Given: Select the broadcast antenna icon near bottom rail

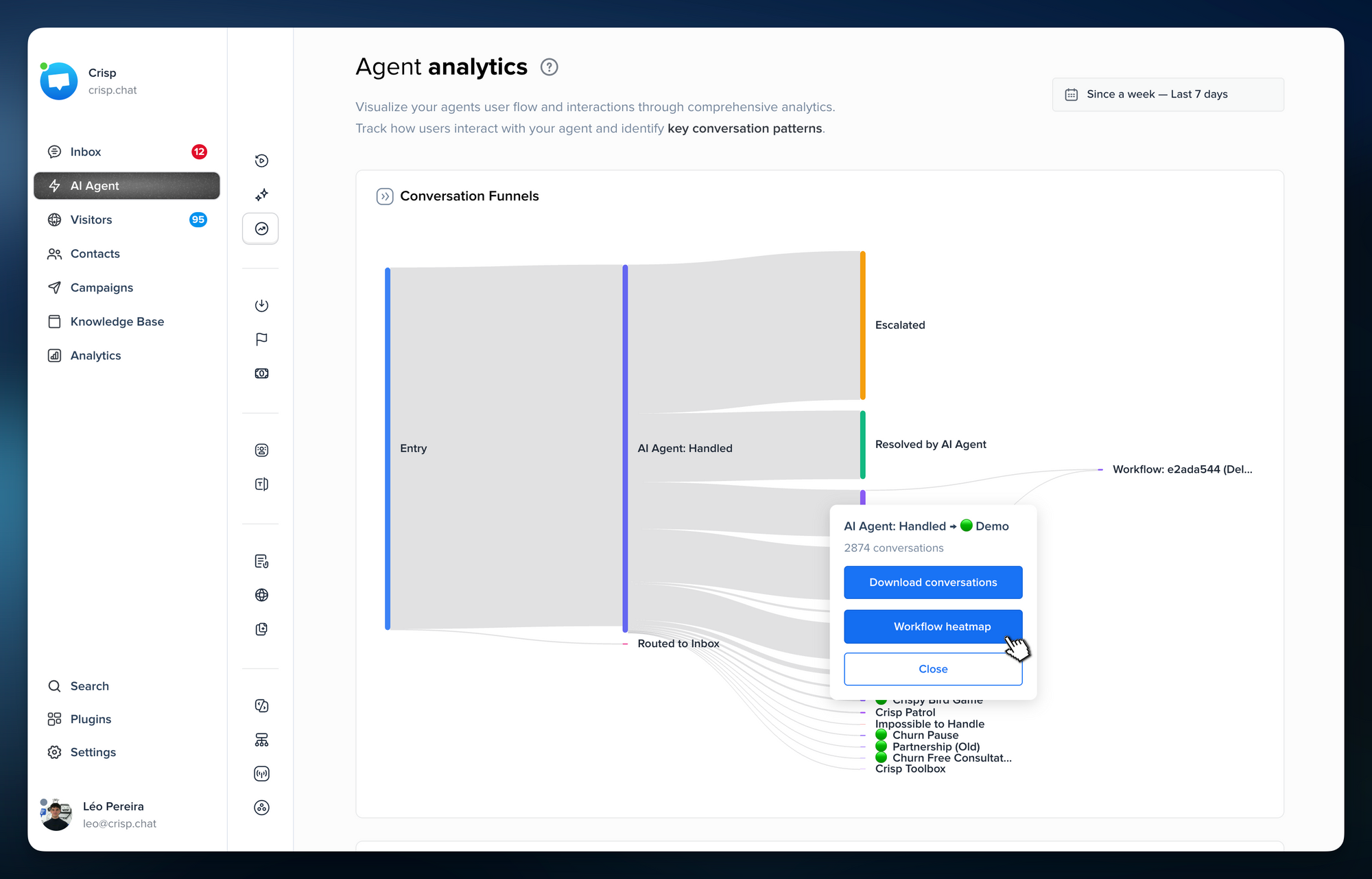Looking at the screenshot, I should pyautogui.click(x=261, y=773).
